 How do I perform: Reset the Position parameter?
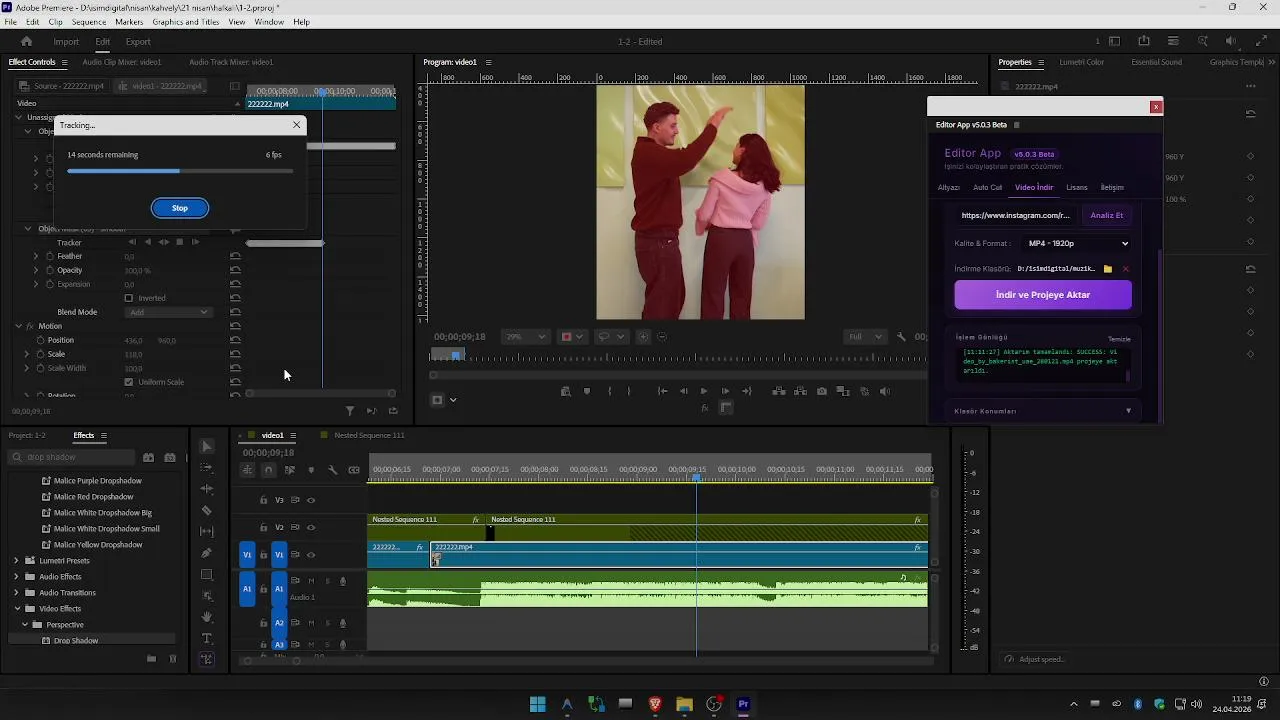click(x=235, y=340)
